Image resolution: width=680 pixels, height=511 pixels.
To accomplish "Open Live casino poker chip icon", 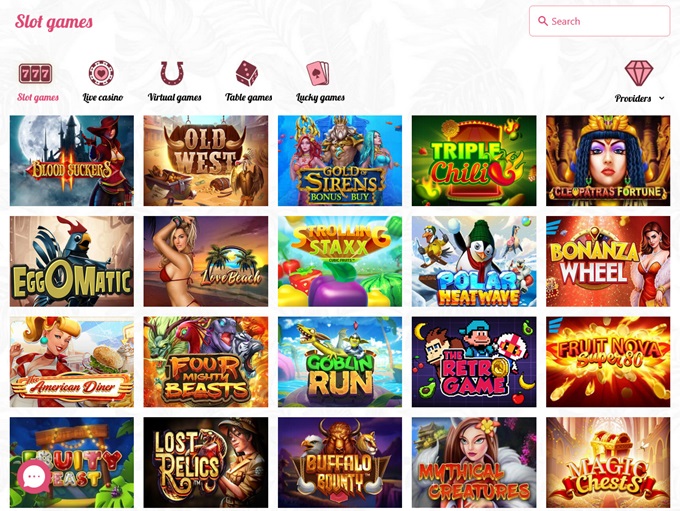I will pos(101,73).
